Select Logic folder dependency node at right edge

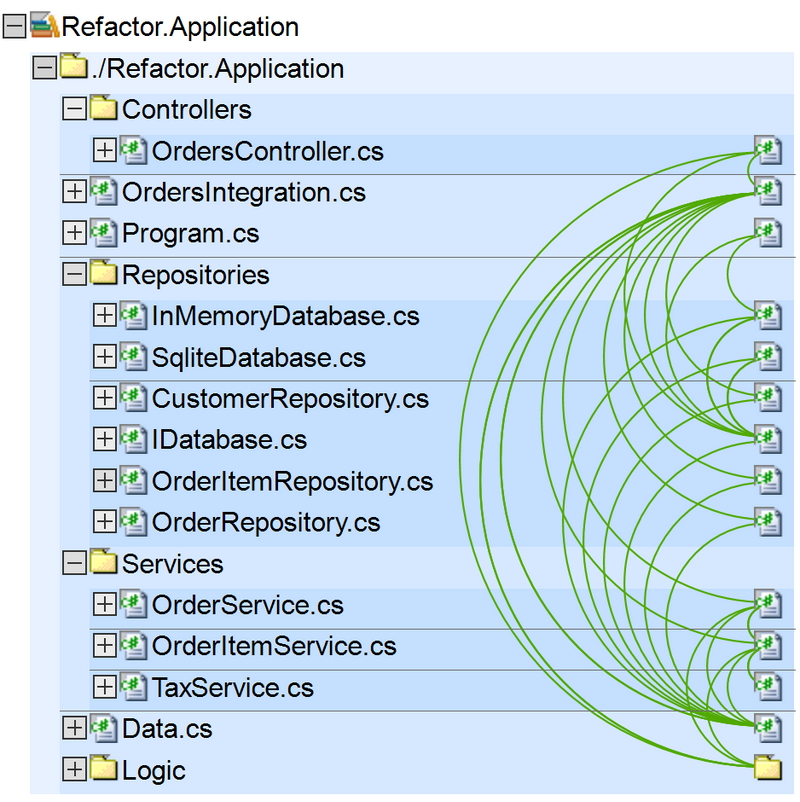768,768
